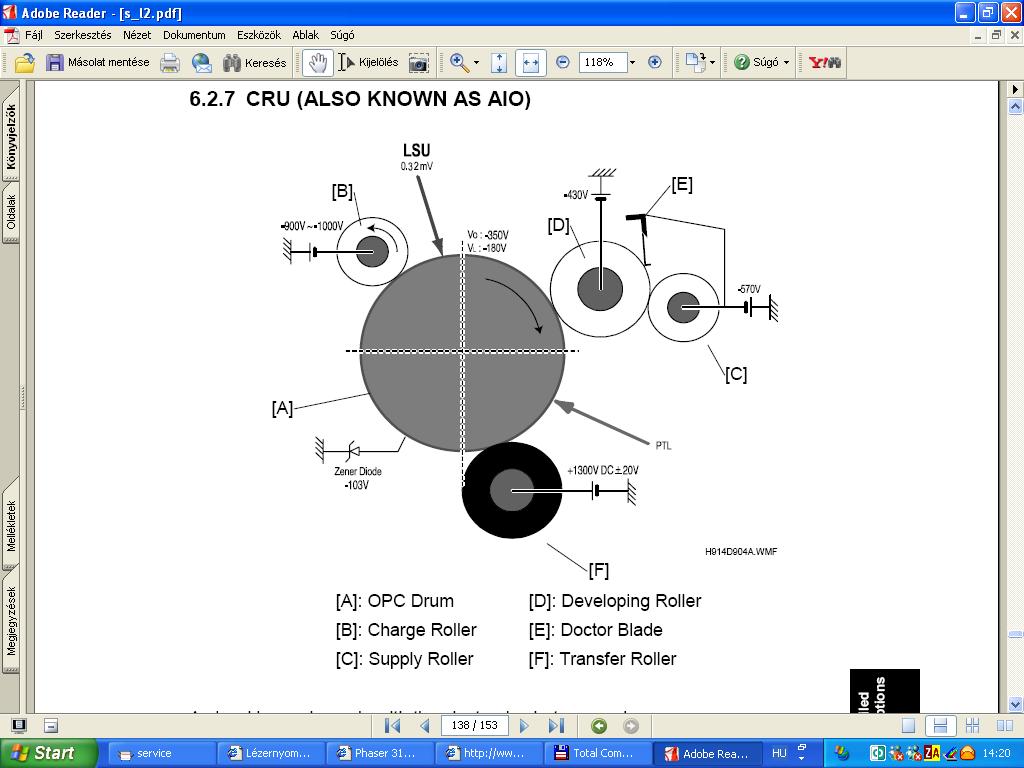This screenshot has width=1024, height=768.
Task: Open the Mellékletek attachments side tab
Action: [11, 526]
